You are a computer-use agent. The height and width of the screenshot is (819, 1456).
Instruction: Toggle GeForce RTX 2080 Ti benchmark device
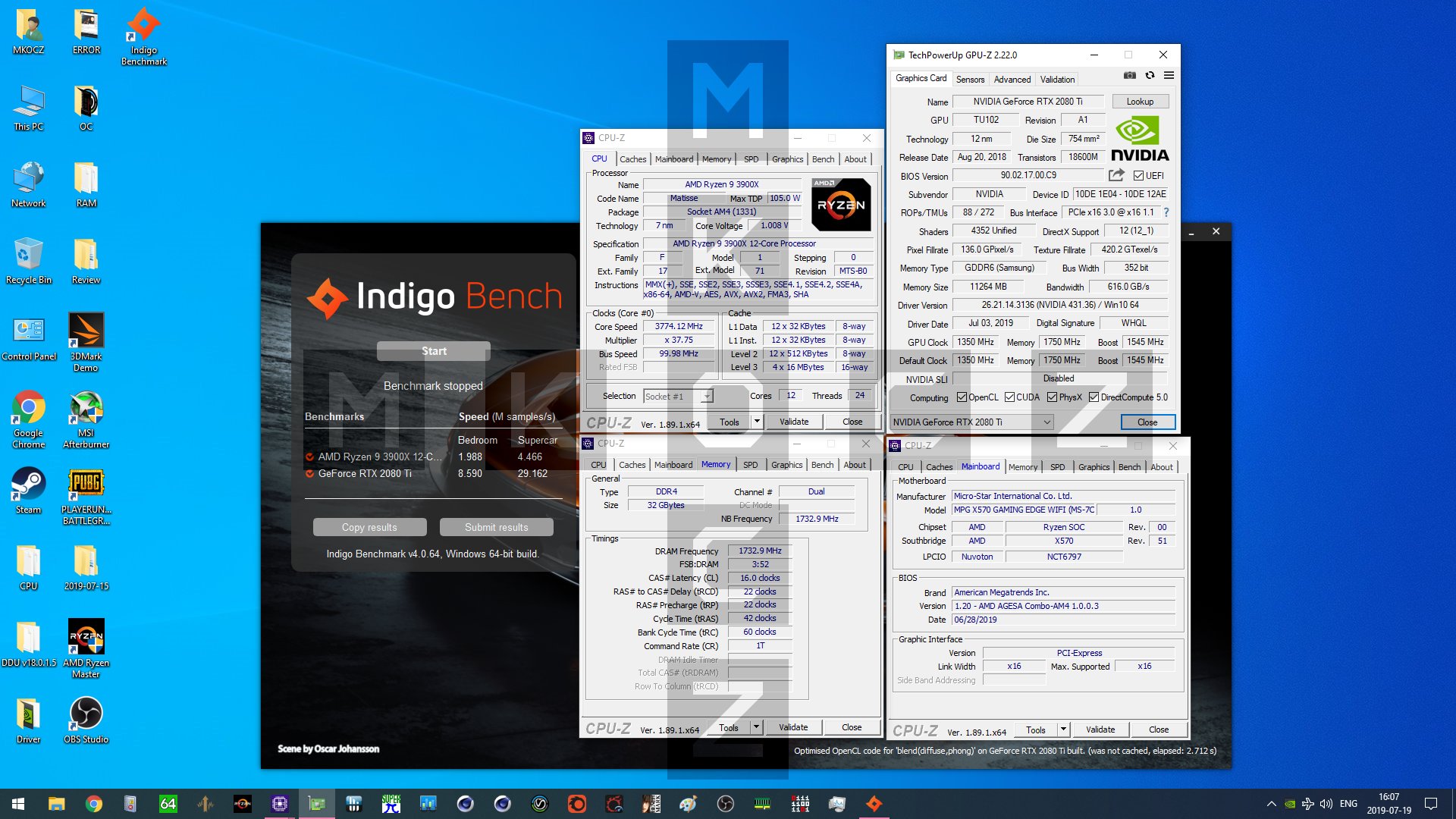tap(309, 473)
